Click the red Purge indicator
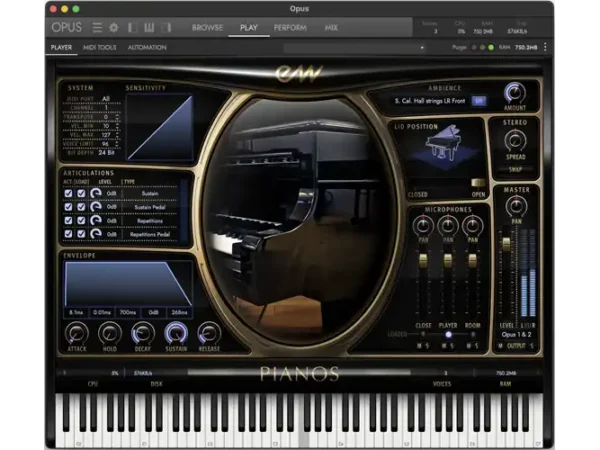Image resolution: width=600 pixels, height=450 pixels. click(x=474, y=47)
